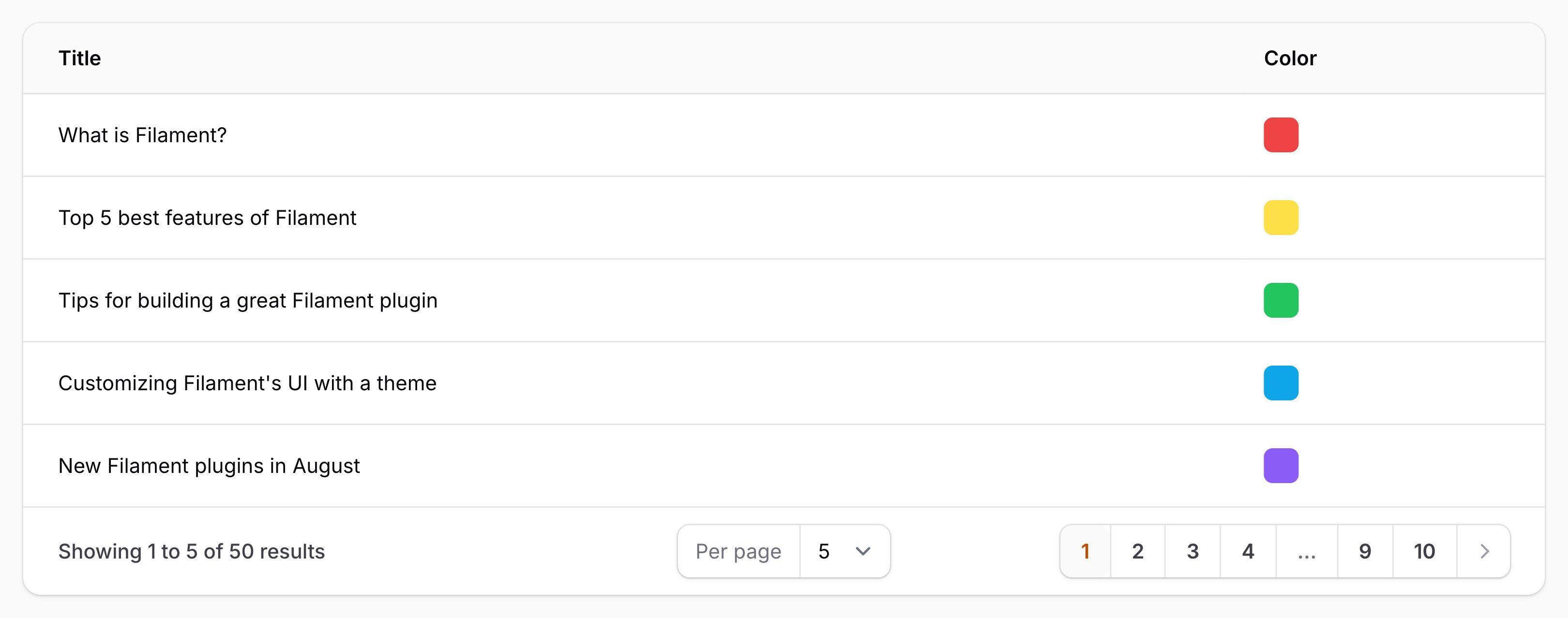Click the next page arrow icon
The width and height of the screenshot is (1568, 618).
tap(1484, 551)
